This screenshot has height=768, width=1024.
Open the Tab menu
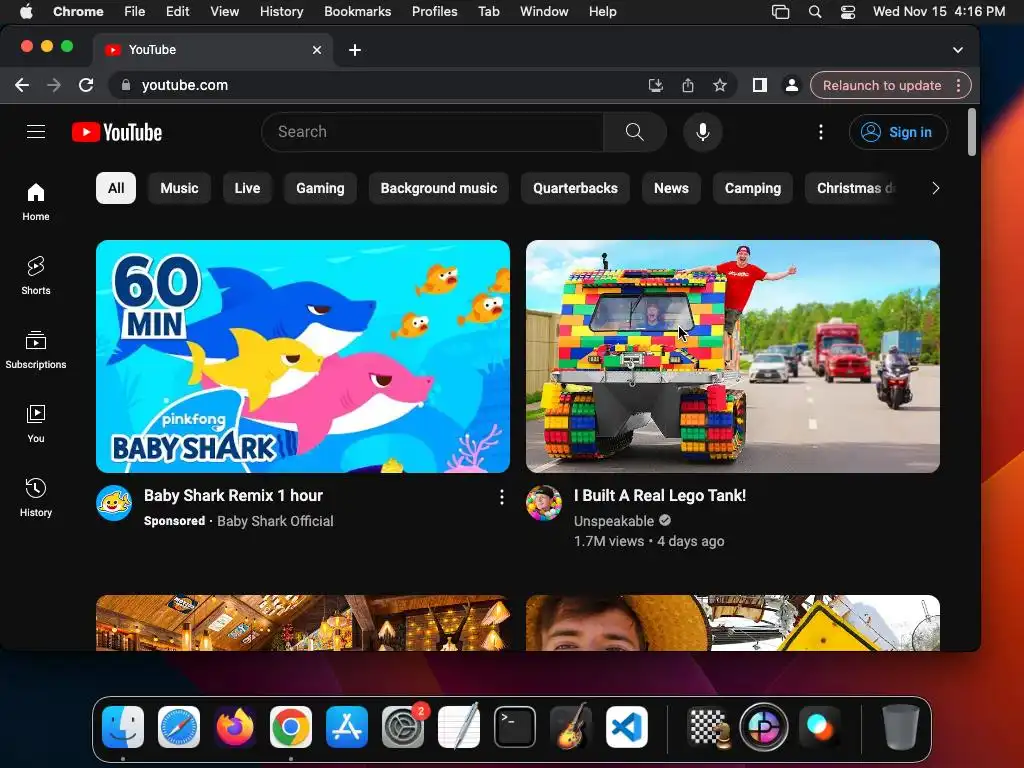[488, 12]
